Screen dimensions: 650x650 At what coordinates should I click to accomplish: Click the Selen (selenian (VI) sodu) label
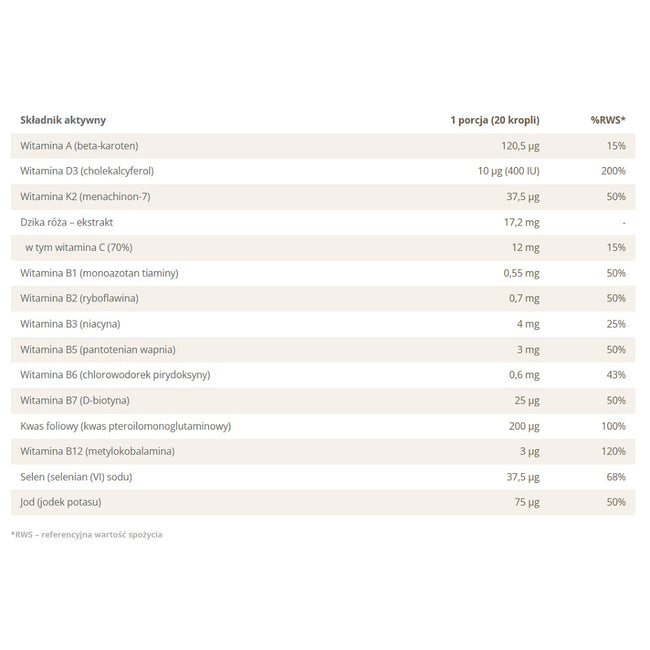[76, 477]
